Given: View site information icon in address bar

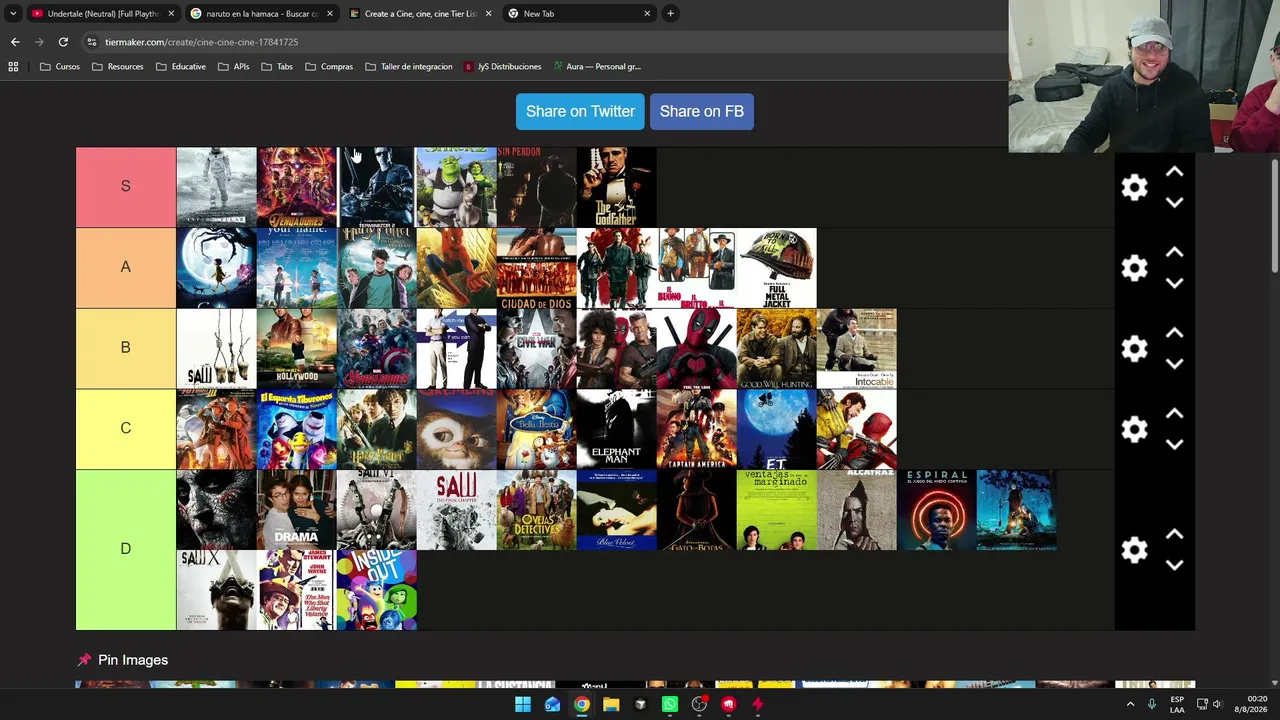Looking at the screenshot, I should (91, 42).
